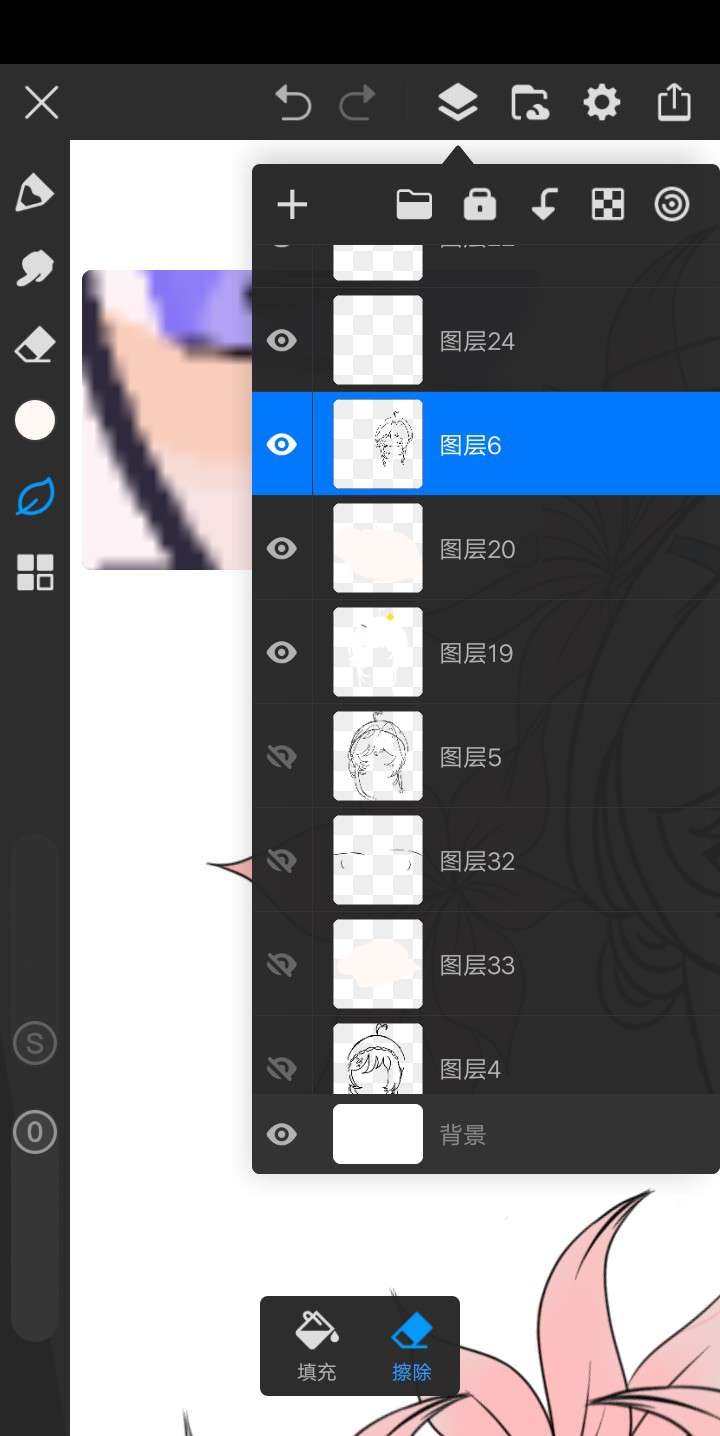Lock the selected layer
The width and height of the screenshot is (720, 1436).
click(x=480, y=205)
